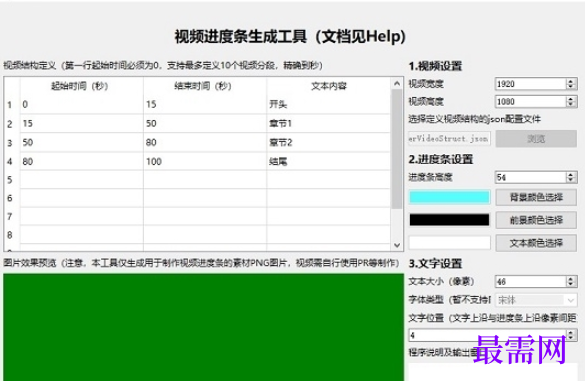
Task: Click the greyed 浏览 browse button
Action: (536, 139)
